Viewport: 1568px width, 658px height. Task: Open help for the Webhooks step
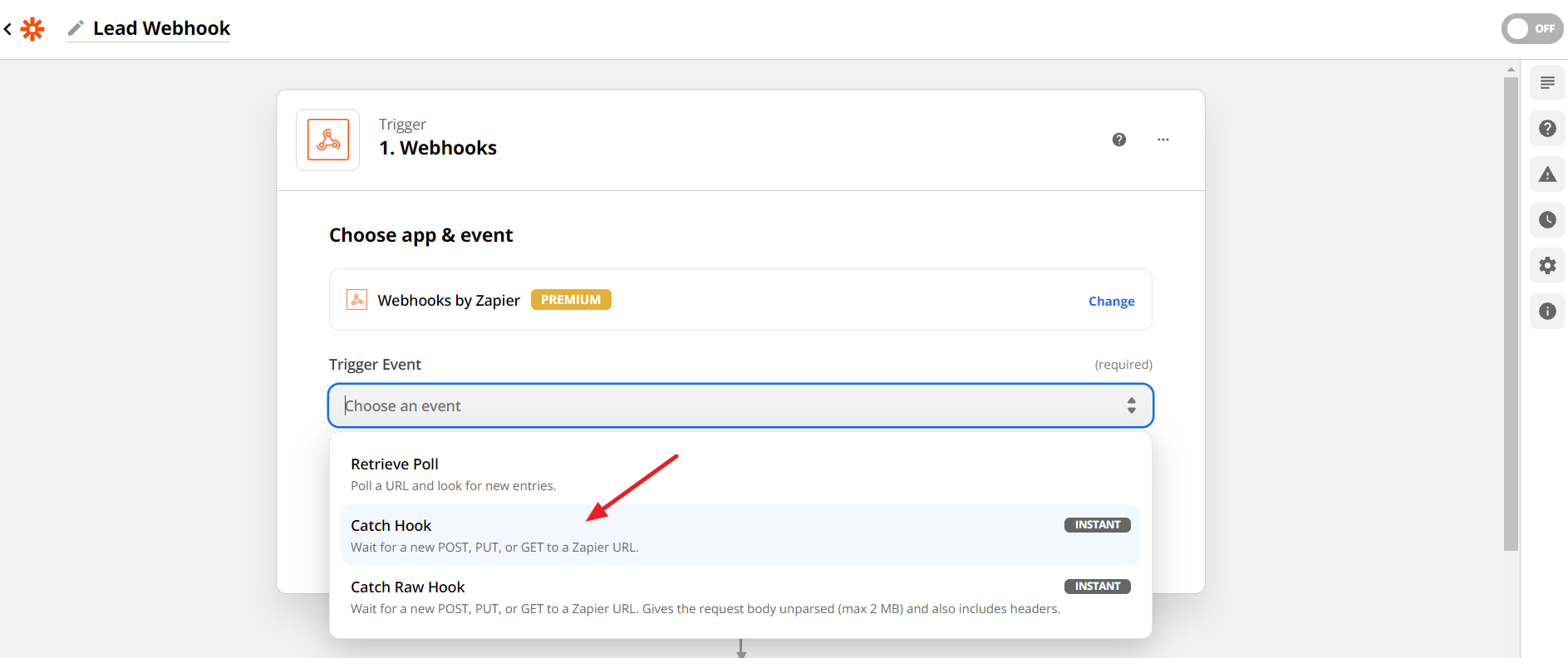[1119, 140]
